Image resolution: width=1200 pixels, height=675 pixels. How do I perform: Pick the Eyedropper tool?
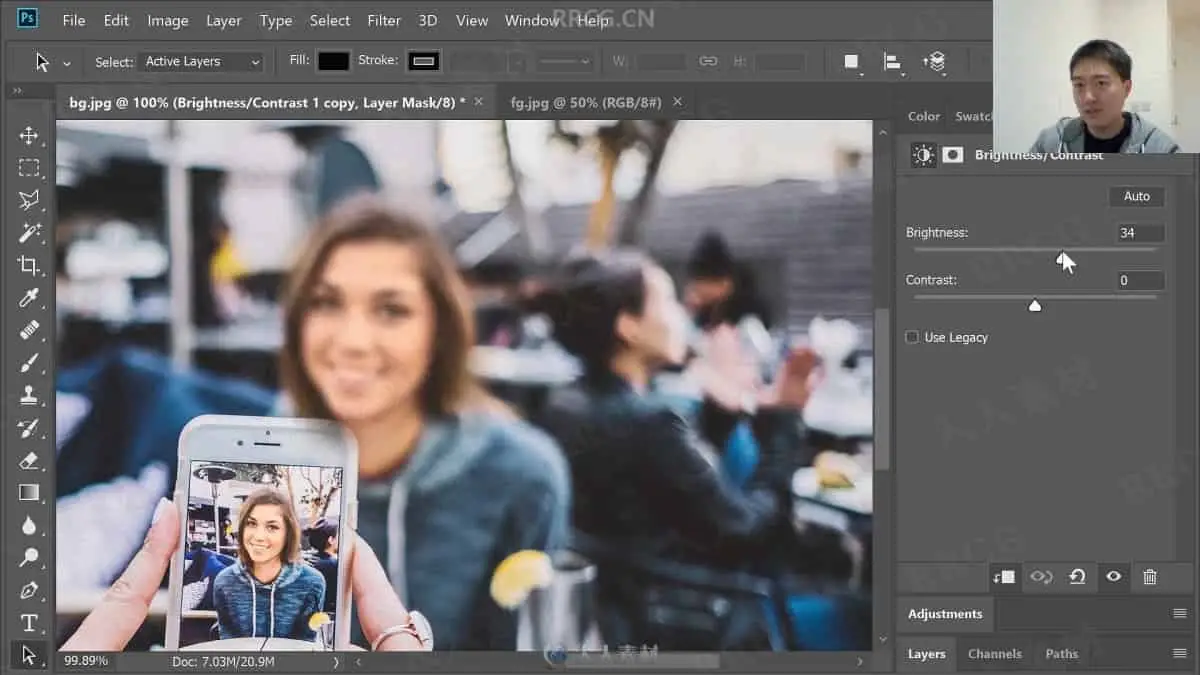coord(29,298)
